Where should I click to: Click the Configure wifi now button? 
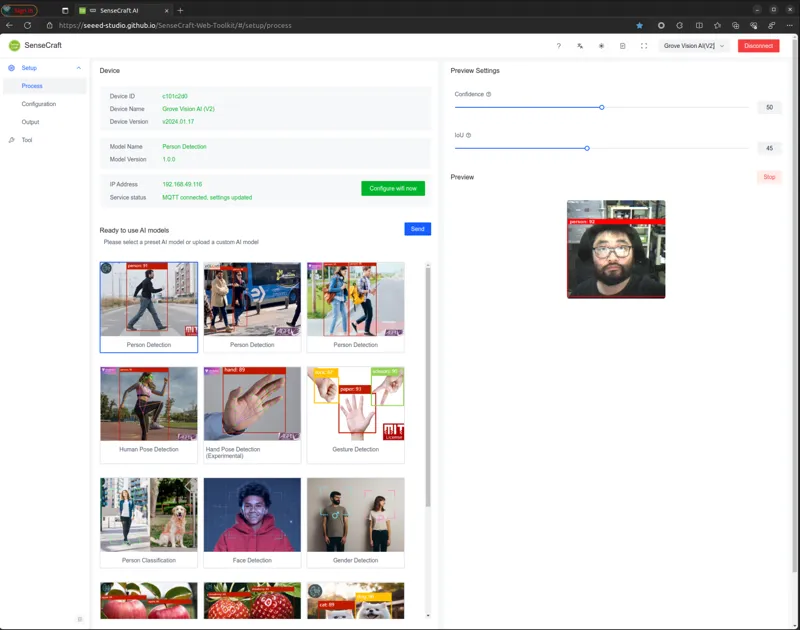(393, 188)
